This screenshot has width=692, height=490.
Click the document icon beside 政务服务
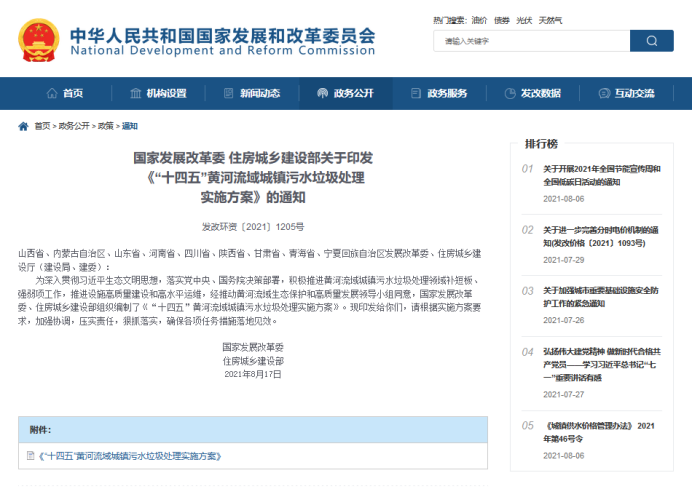point(416,93)
